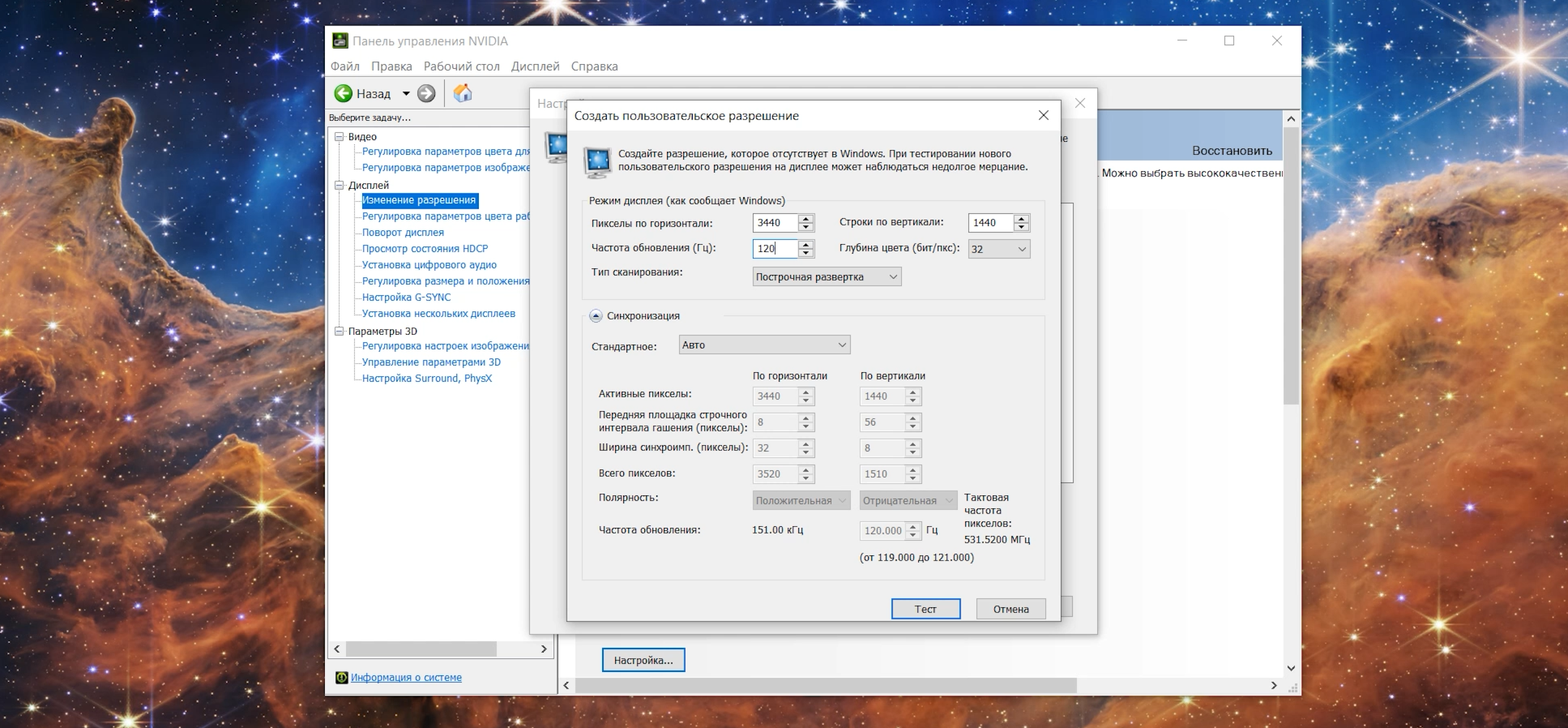
Task: Increase horizontal pixels with up stepper
Action: [x=805, y=218]
